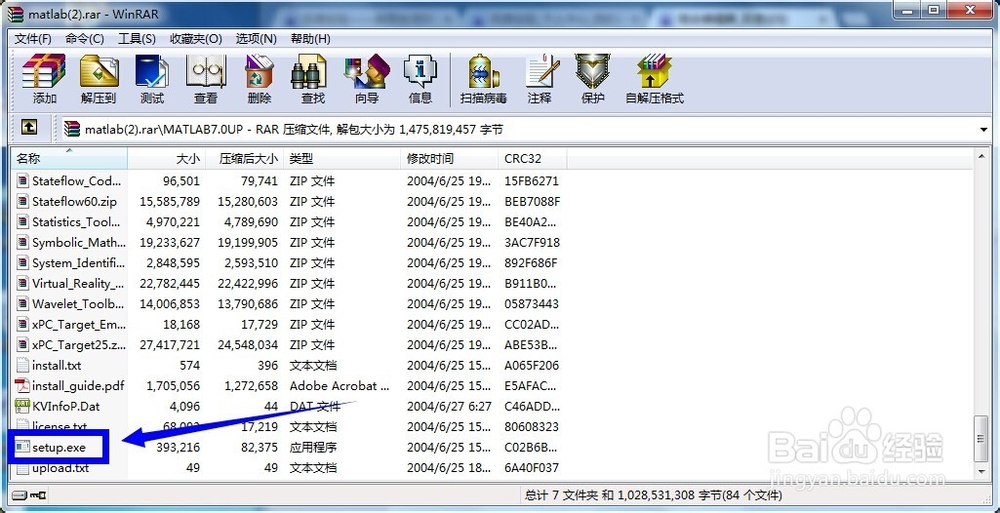Select the license.txt file row

coord(288,427)
